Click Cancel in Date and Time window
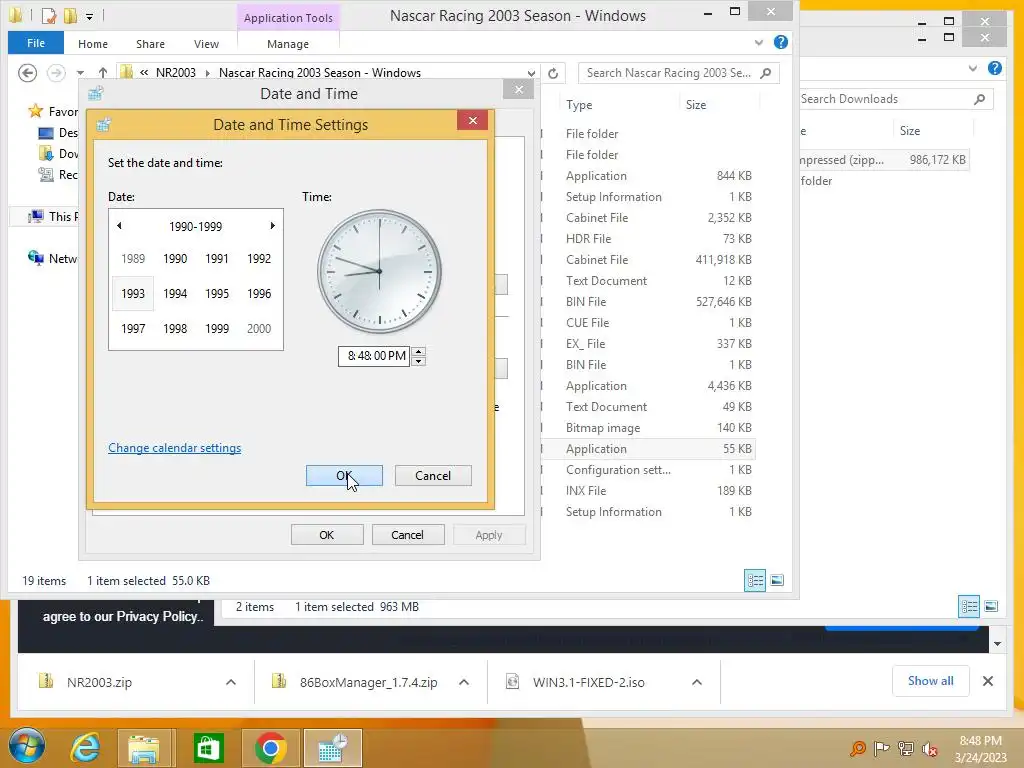This screenshot has height=768, width=1024. (408, 535)
